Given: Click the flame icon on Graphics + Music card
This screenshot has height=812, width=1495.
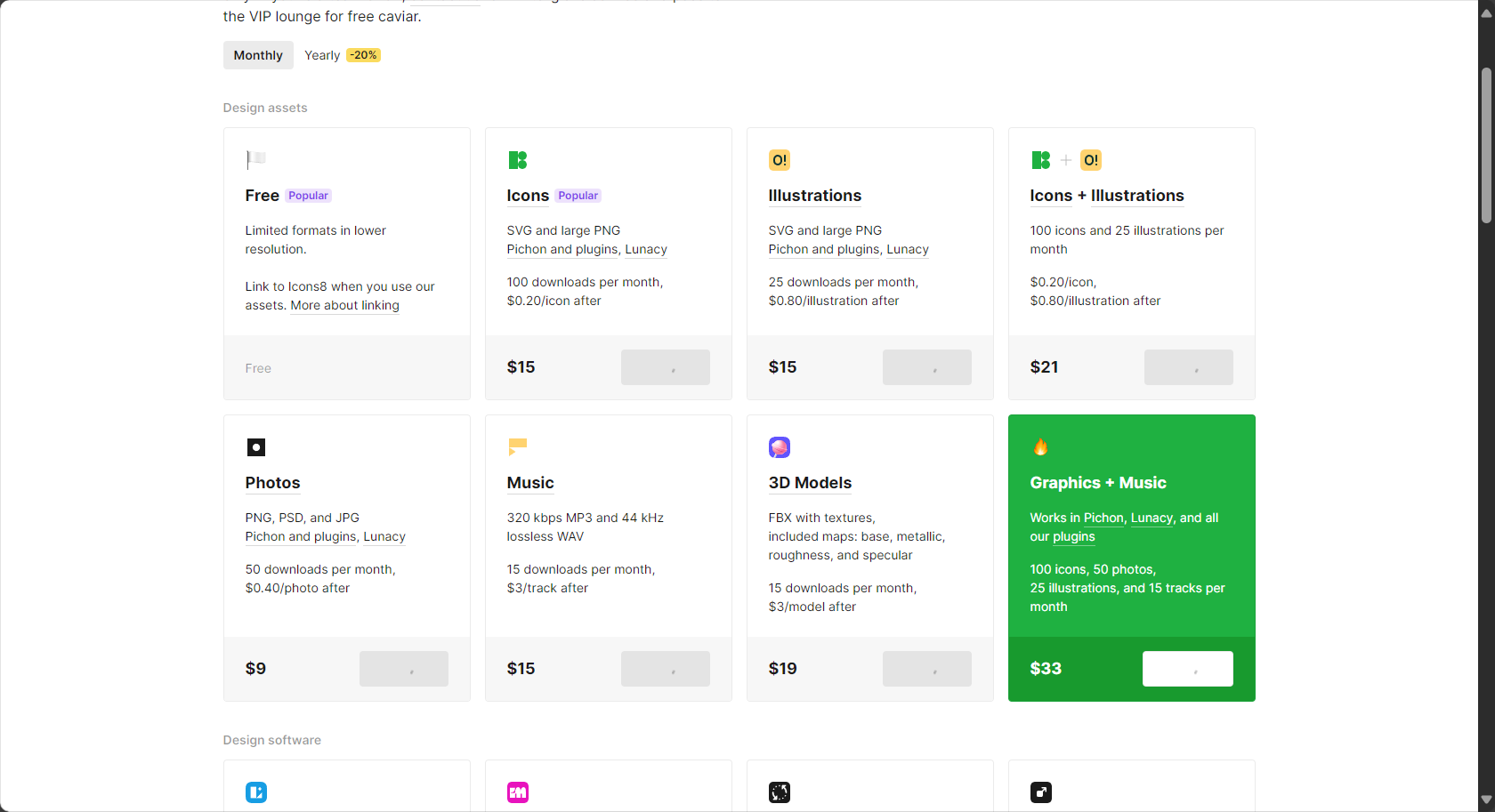Looking at the screenshot, I should click(x=1040, y=446).
